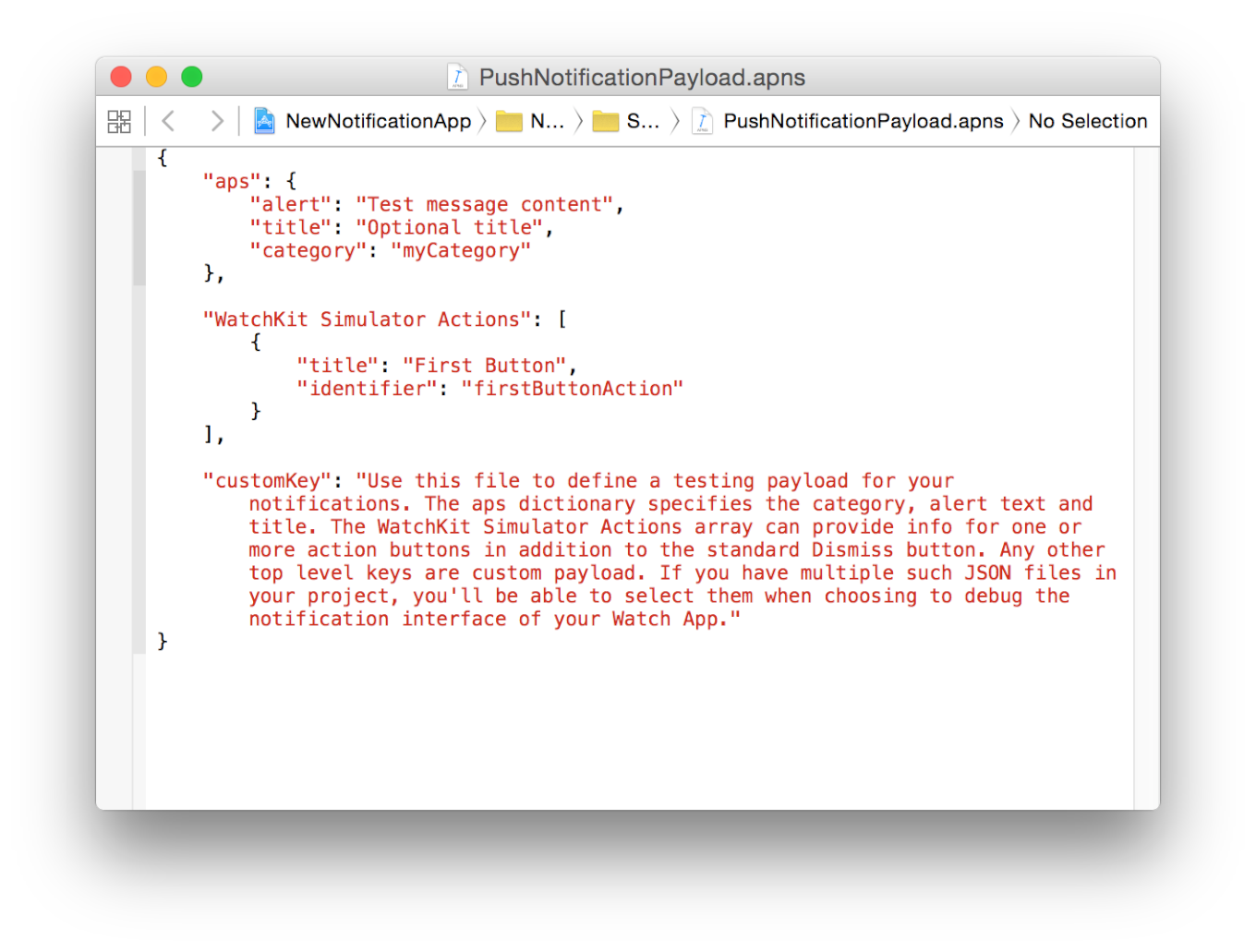Click the folder icon beside S…
Screen dimensions: 1256x952
click(x=605, y=121)
